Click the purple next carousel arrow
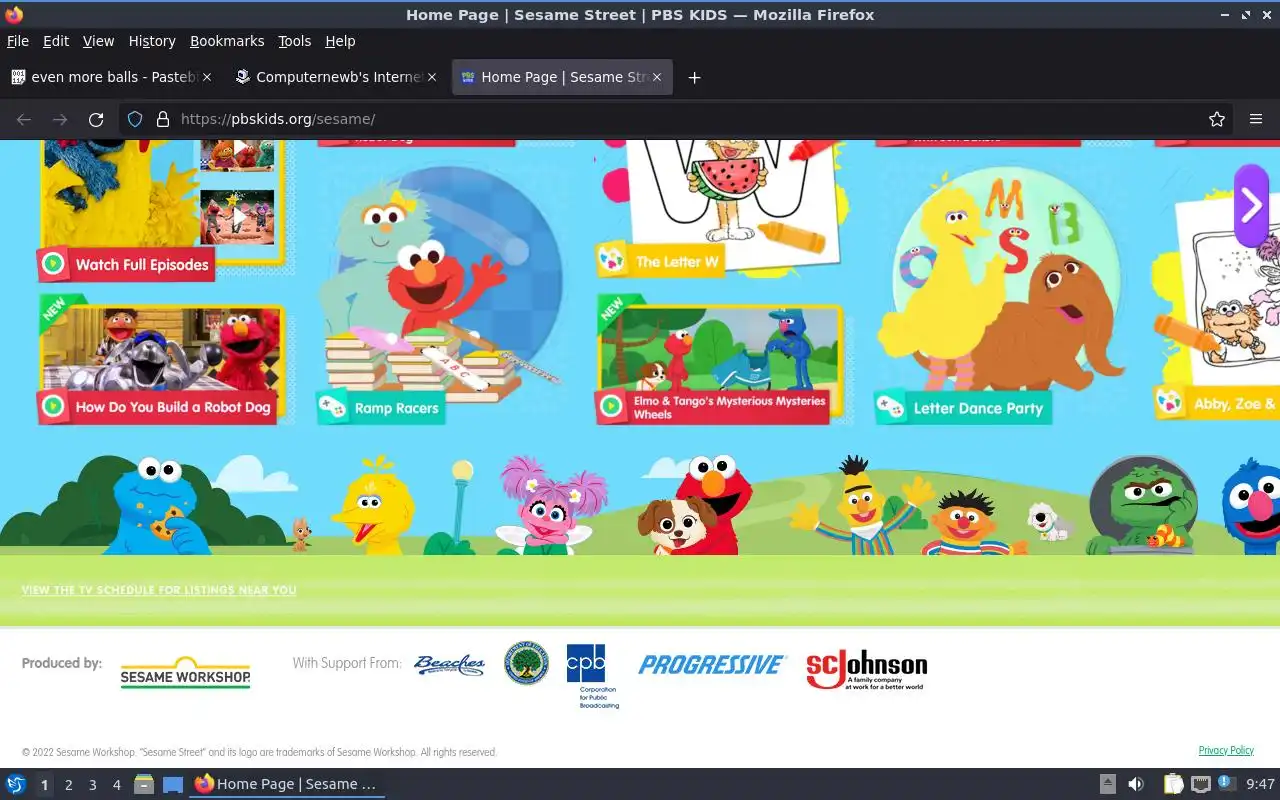Viewport: 1280px width, 800px height. point(1251,205)
